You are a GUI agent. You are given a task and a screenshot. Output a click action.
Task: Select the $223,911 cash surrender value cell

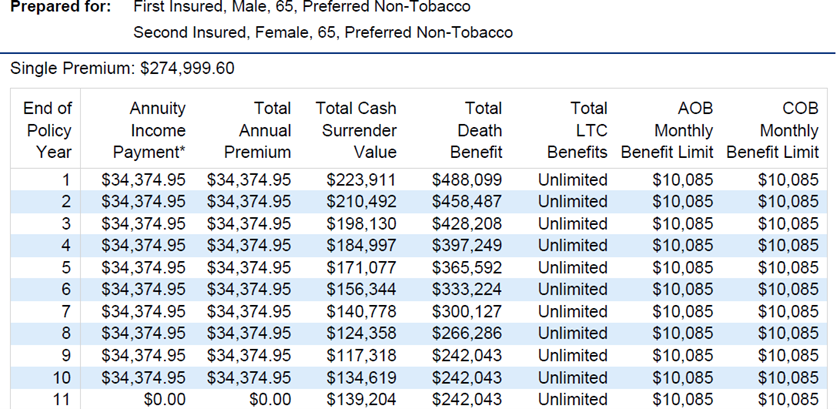(x=362, y=180)
